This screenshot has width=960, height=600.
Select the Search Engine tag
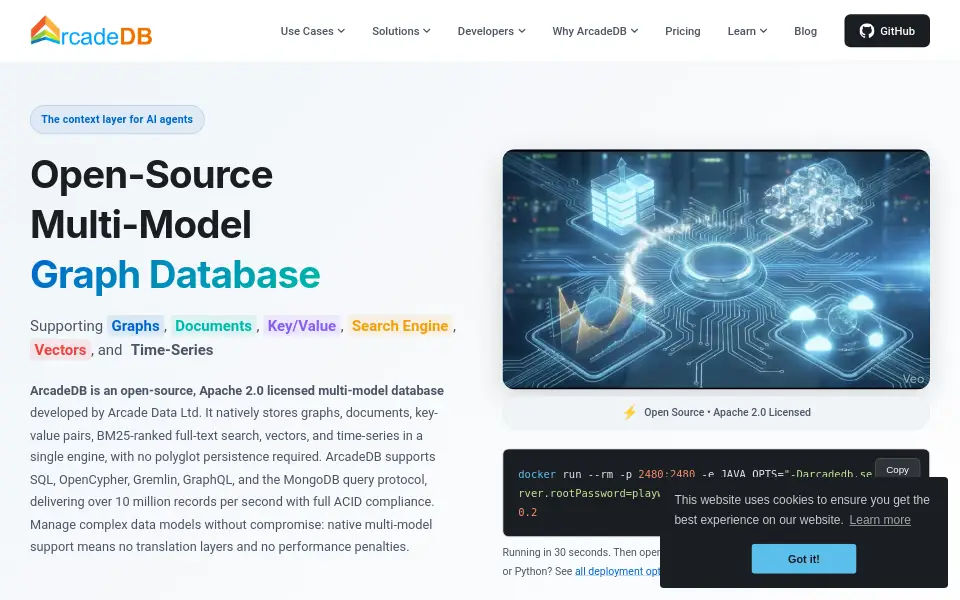click(400, 326)
